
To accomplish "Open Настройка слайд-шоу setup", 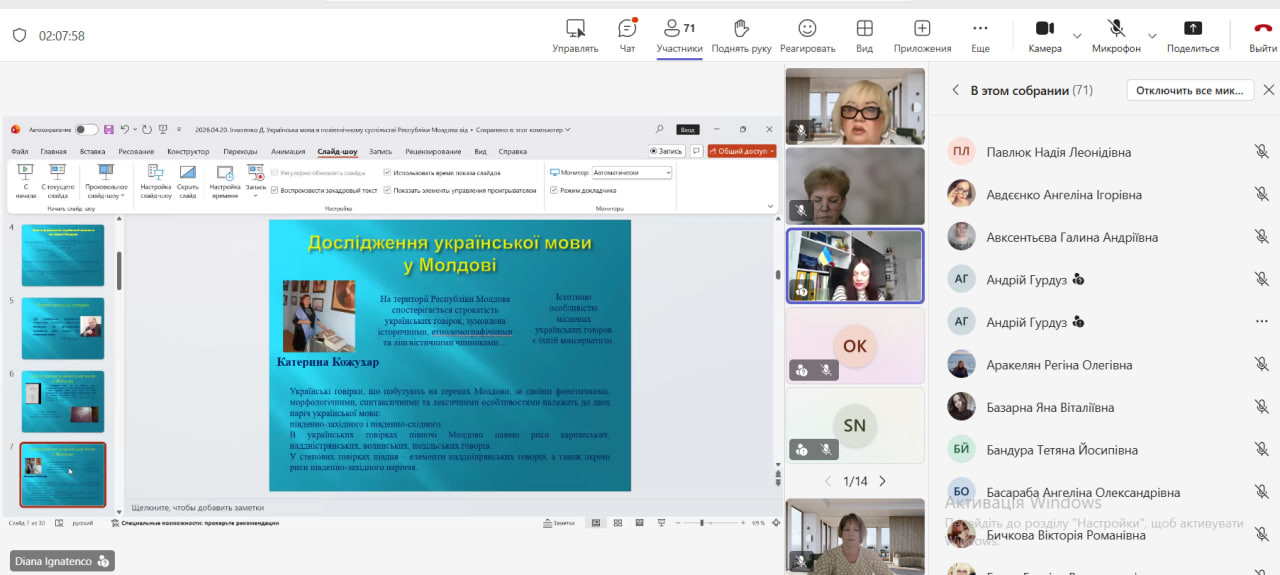I will (x=156, y=181).
